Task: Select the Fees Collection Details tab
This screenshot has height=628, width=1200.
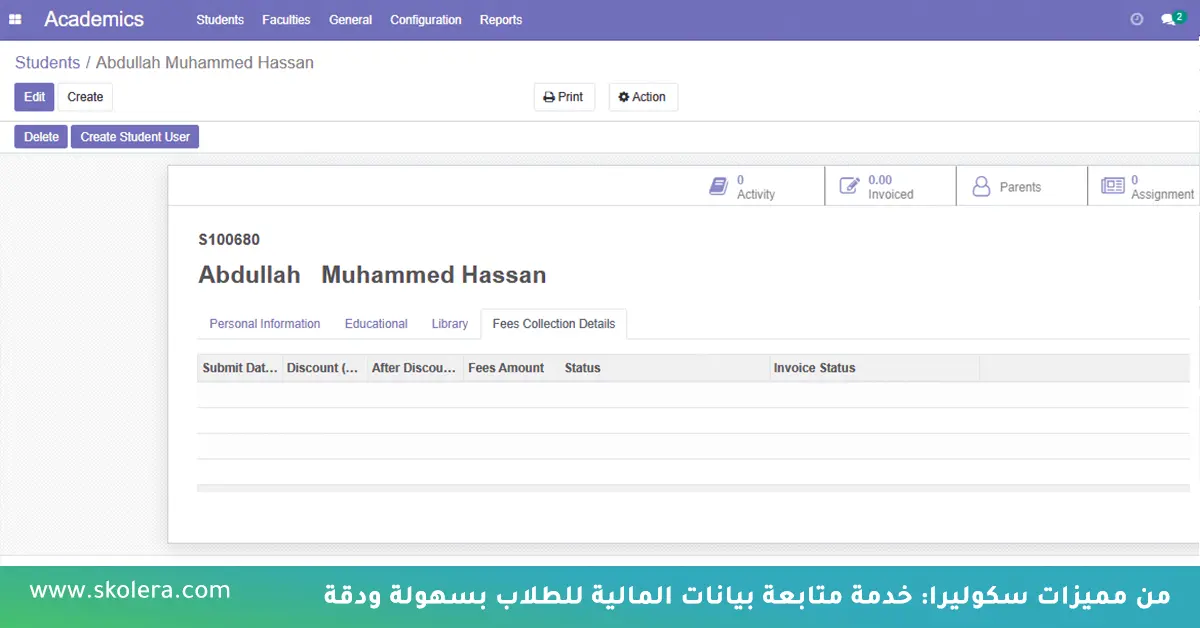Action: [554, 324]
